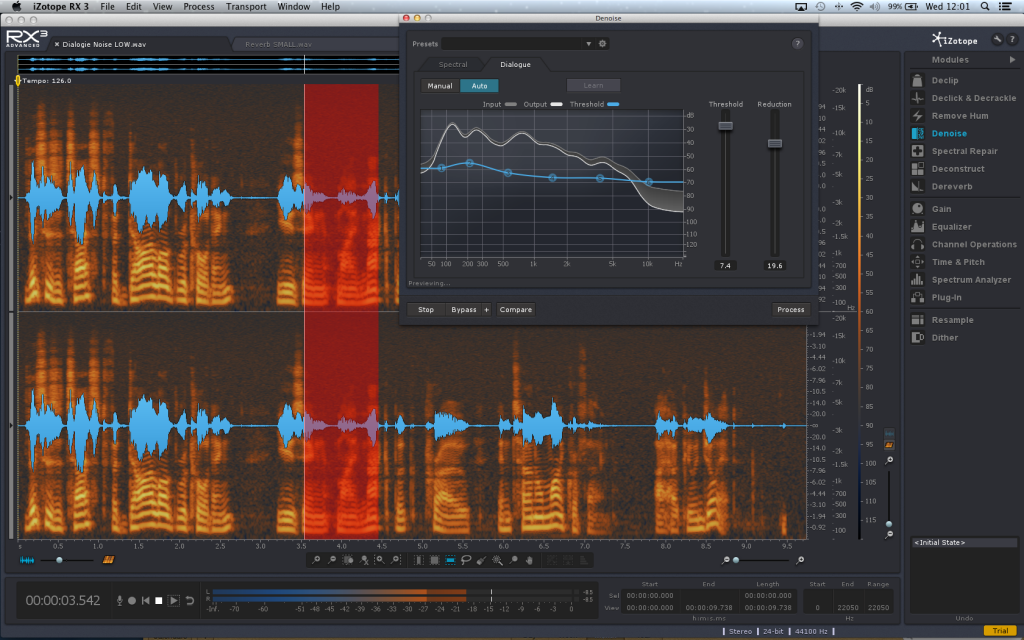Open the Resample module

(x=942, y=320)
